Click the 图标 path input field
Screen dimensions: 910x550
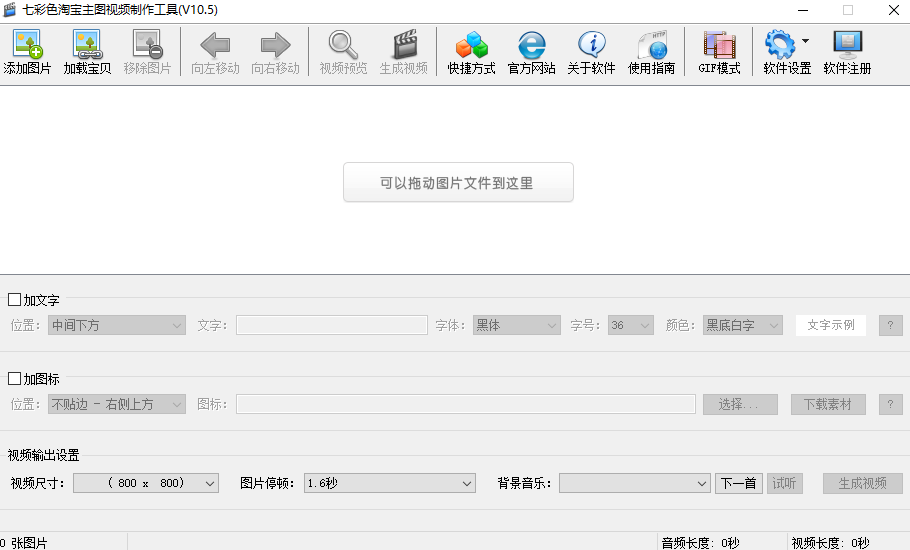[466, 404]
